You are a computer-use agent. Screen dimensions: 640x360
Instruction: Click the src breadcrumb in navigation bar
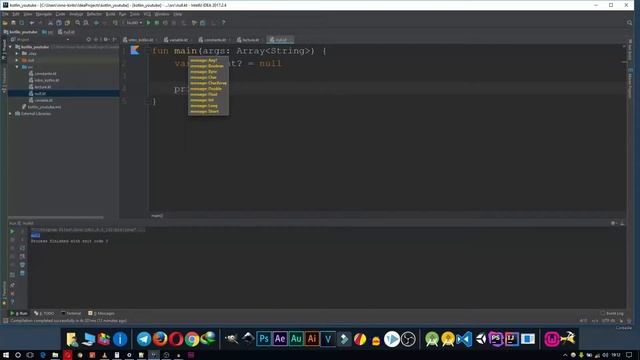pos(48,32)
